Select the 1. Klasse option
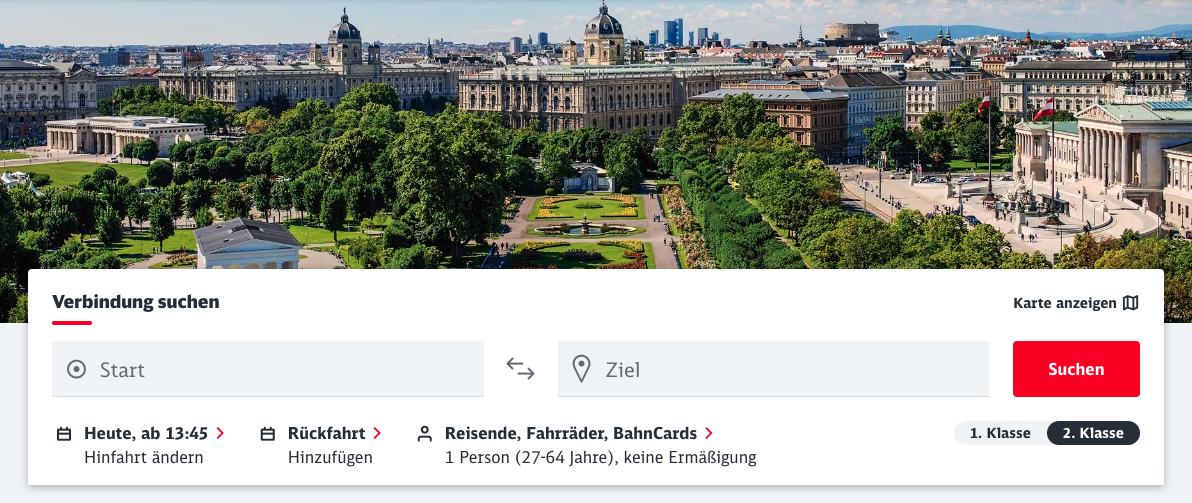Image resolution: width=1192 pixels, height=503 pixels. pyautogui.click(x=1000, y=433)
